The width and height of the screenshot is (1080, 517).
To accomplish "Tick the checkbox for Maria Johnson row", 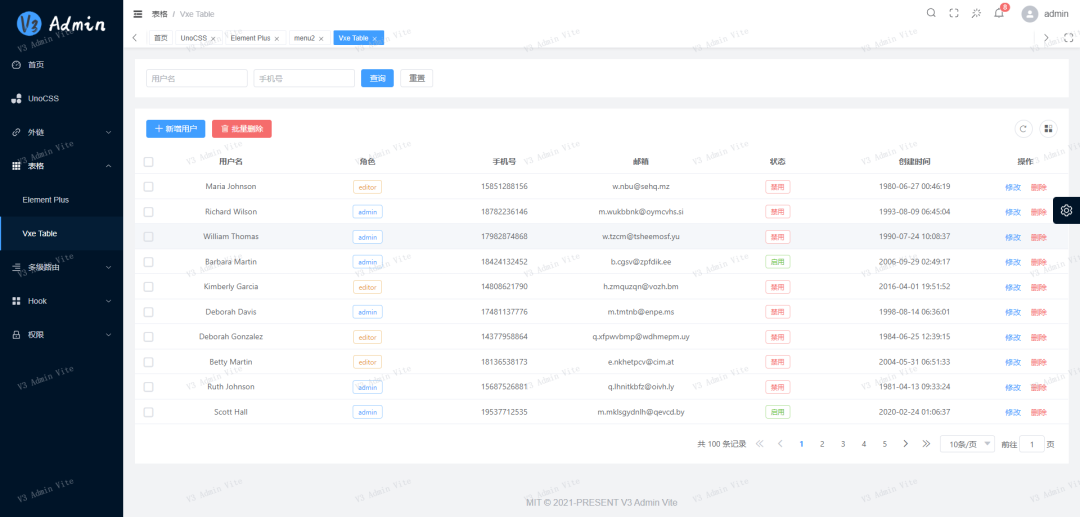I will pos(149,187).
